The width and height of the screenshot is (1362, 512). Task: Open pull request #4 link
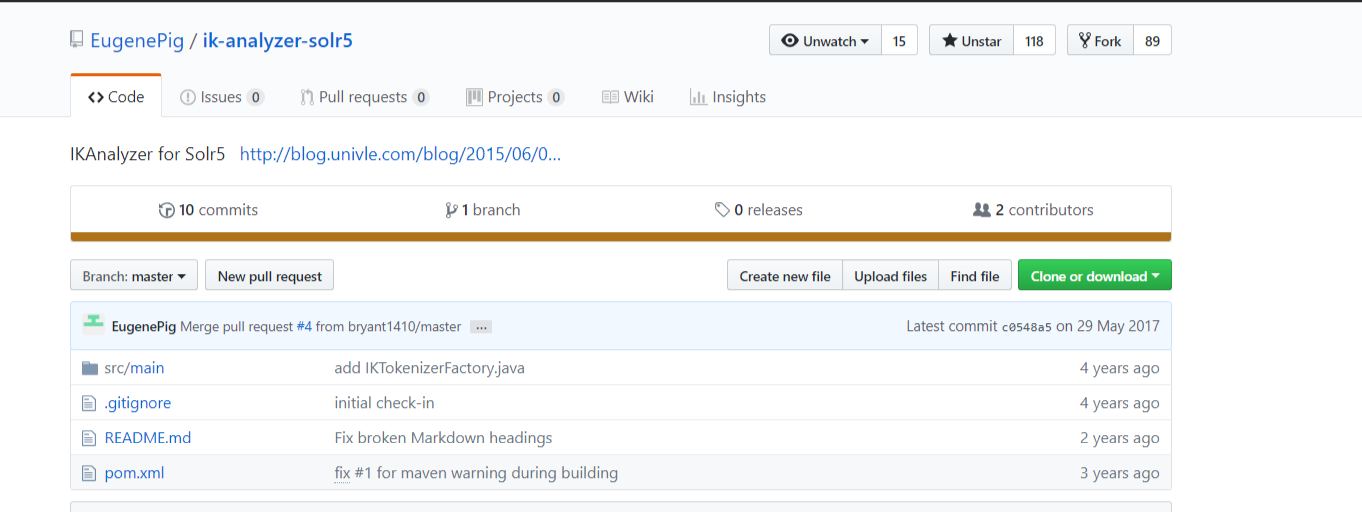click(x=304, y=327)
